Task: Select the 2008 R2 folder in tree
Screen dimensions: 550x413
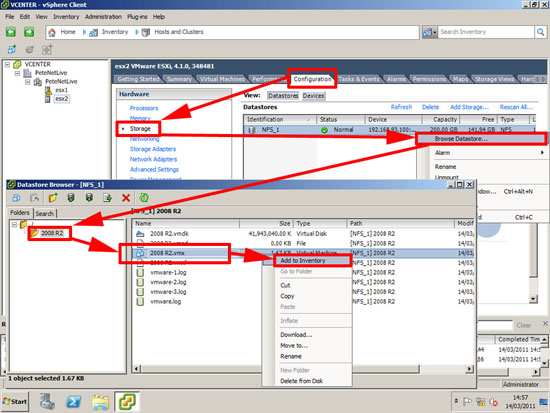Action: [x=52, y=233]
